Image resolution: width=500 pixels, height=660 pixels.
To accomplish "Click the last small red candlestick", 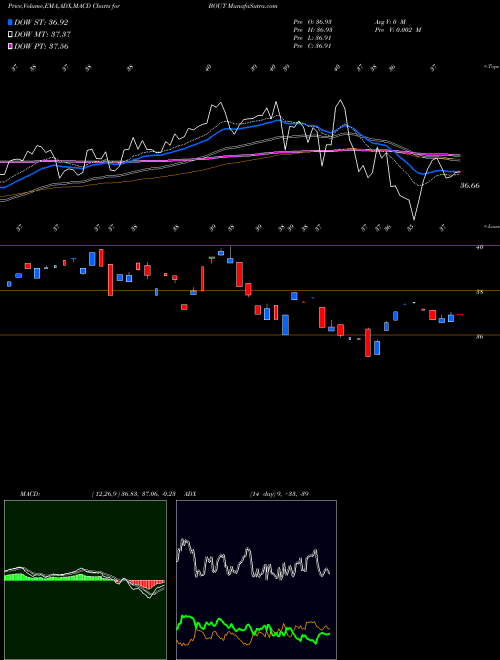I will pos(460,314).
